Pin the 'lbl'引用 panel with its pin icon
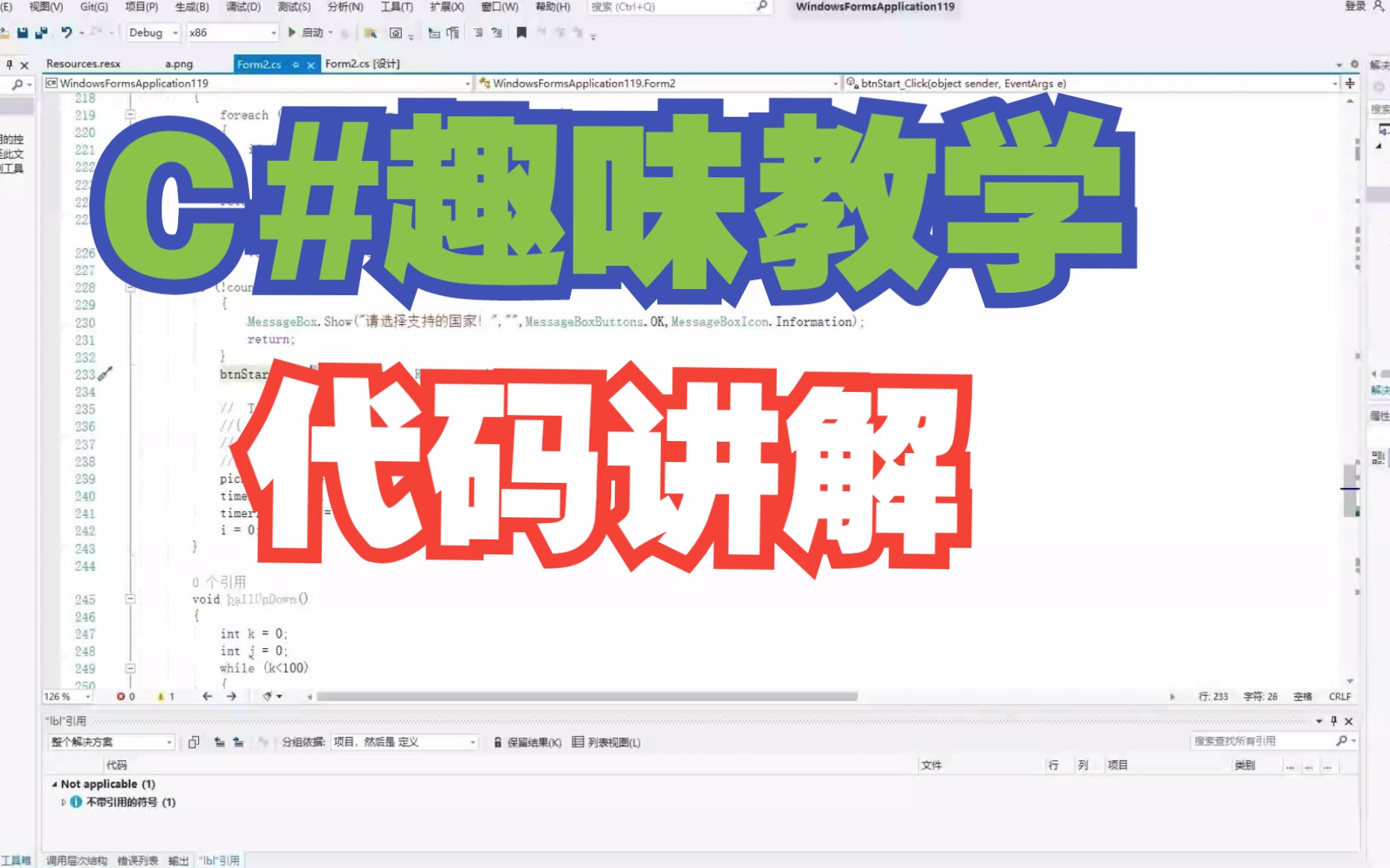 pyautogui.click(x=1334, y=721)
